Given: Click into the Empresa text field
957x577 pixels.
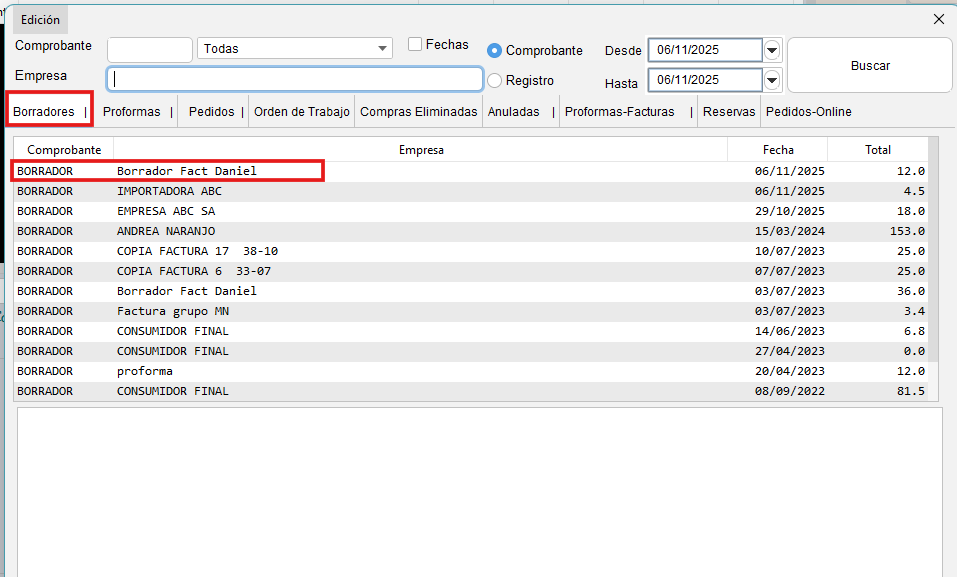Looking at the screenshot, I should [295, 79].
